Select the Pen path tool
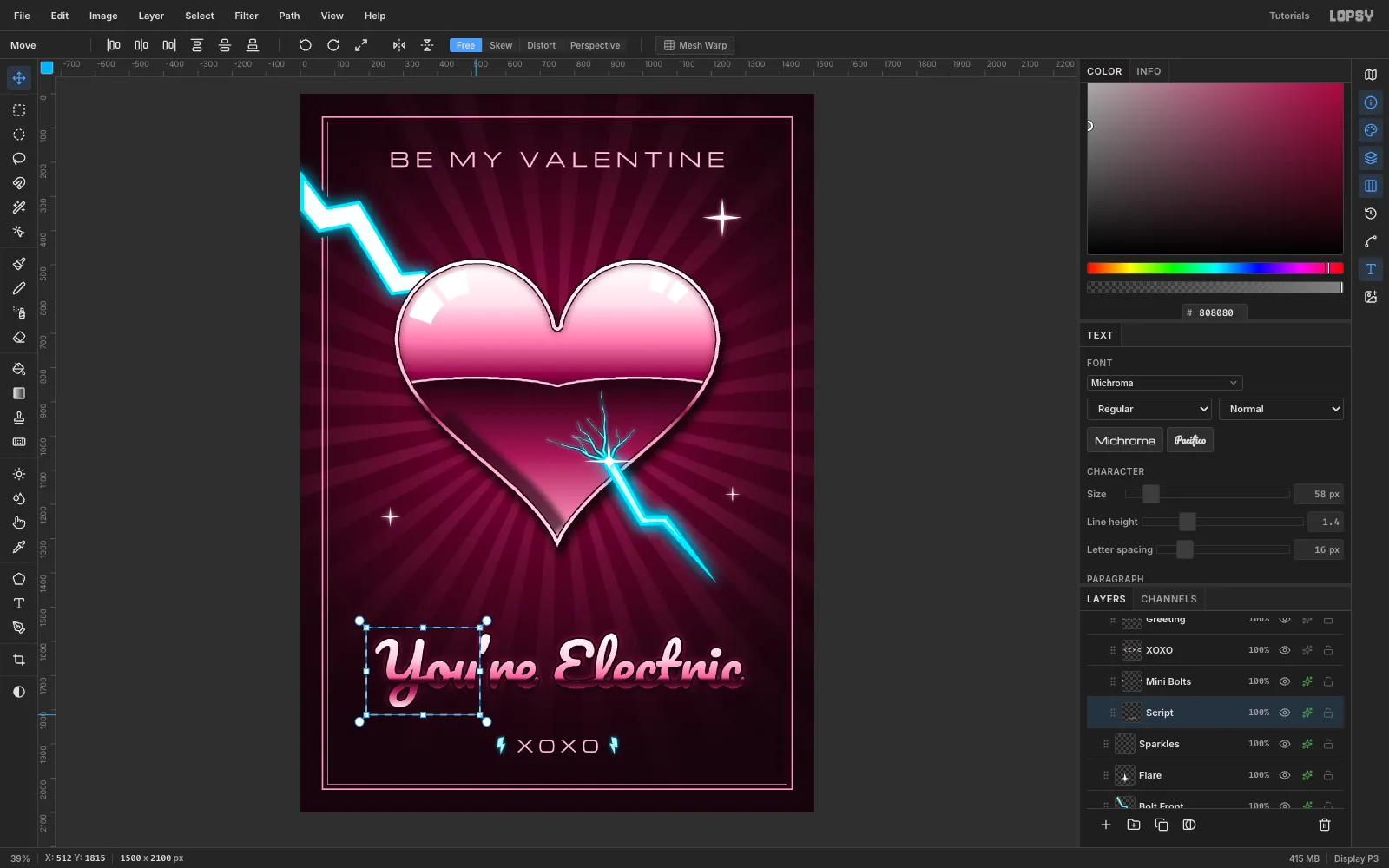 [19, 628]
